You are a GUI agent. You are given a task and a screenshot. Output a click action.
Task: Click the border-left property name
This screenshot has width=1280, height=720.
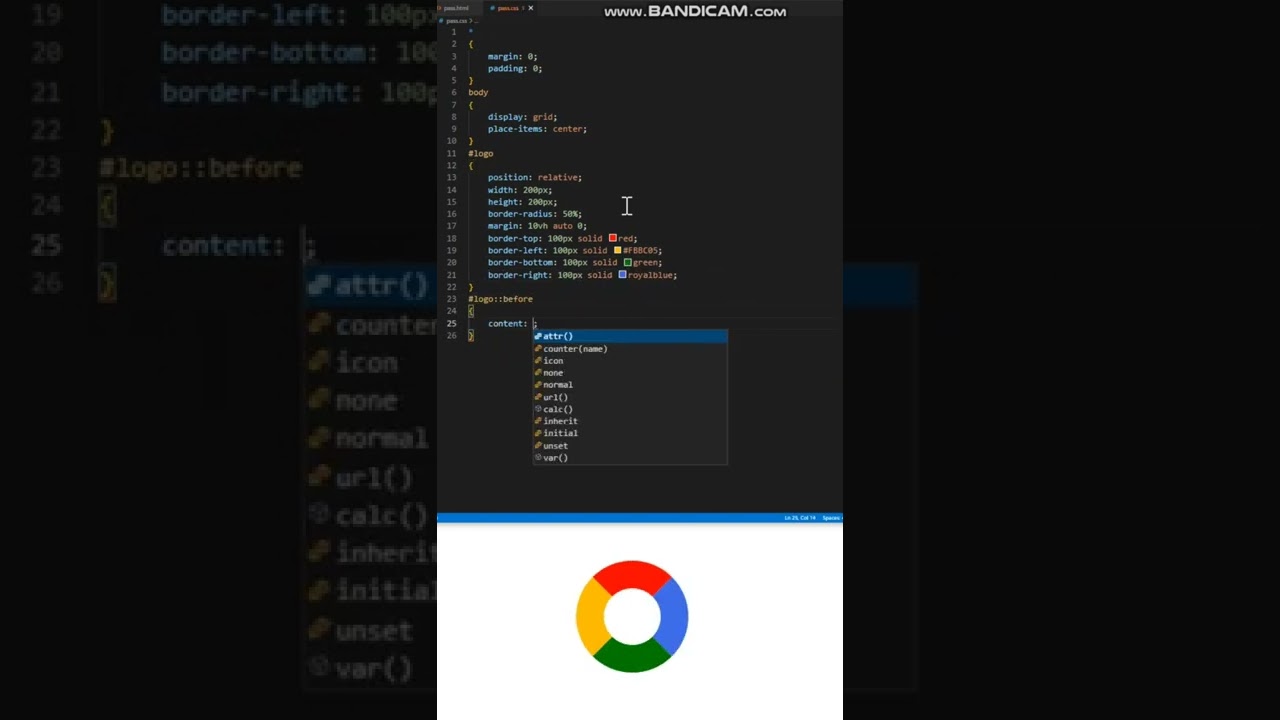pos(517,250)
